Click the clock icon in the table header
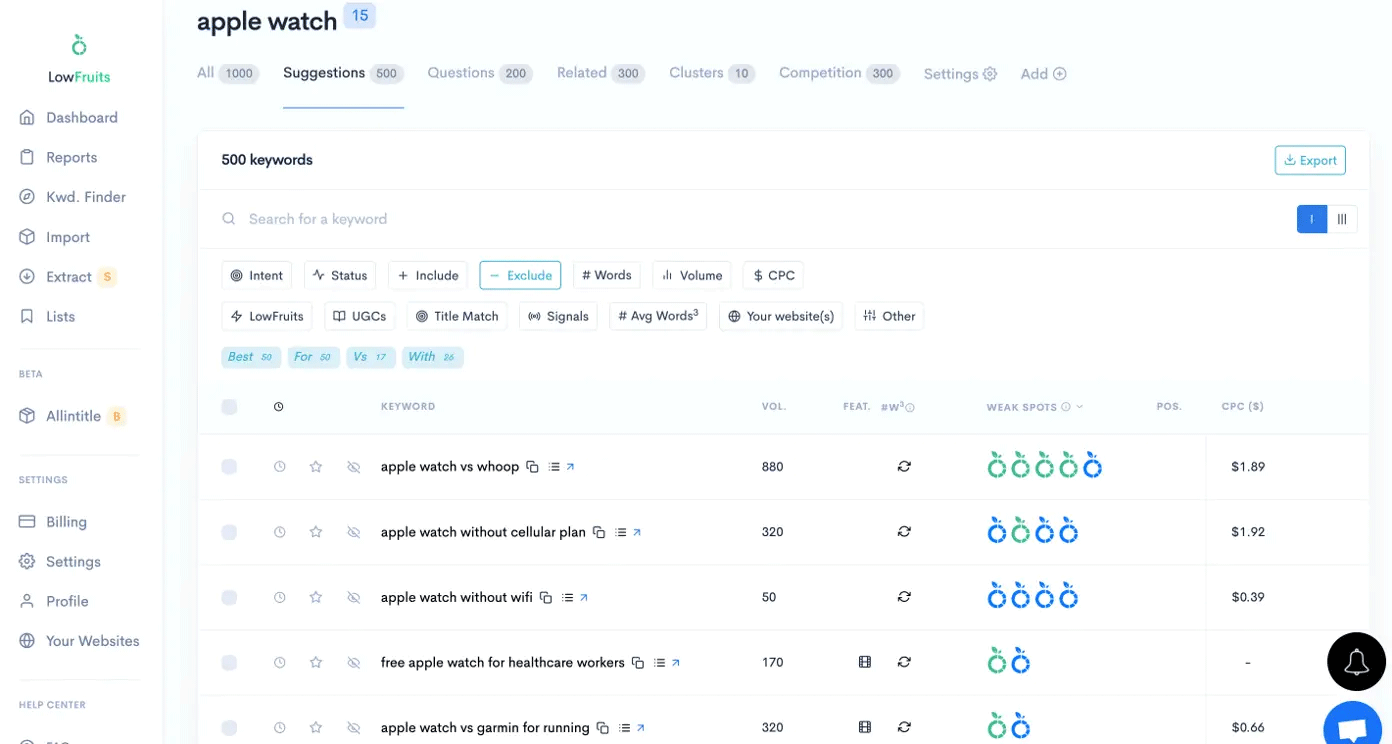The image size is (1392, 744). pos(278,407)
